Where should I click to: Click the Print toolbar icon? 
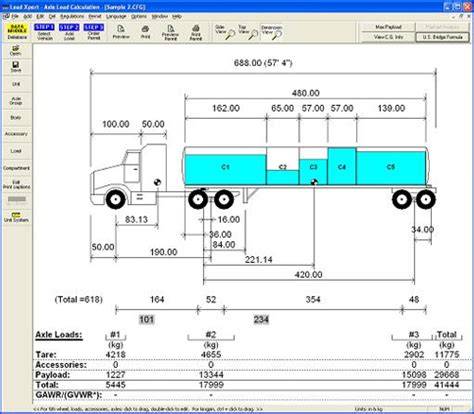click(x=145, y=32)
